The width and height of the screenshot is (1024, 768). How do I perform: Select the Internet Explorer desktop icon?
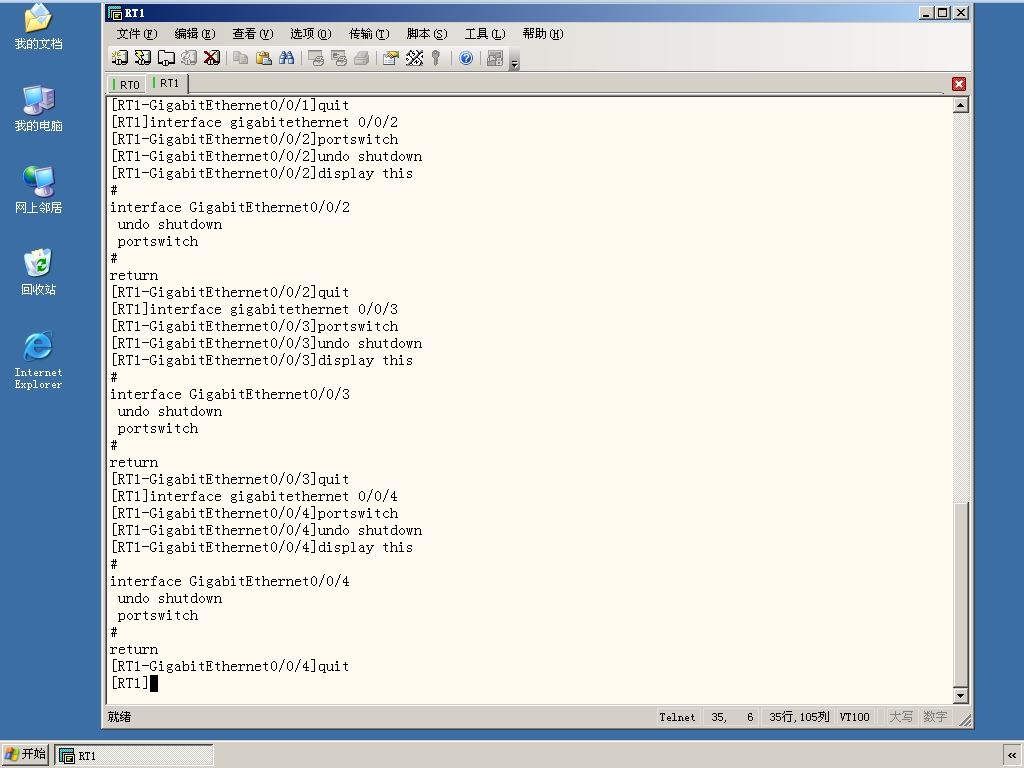point(39,360)
